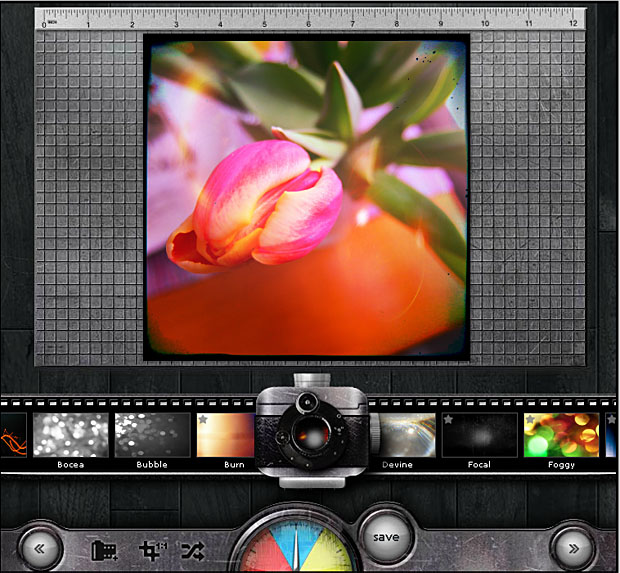This screenshot has height=573, width=620.
Task: Click the tulip photo preview
Action: [307, 196]
